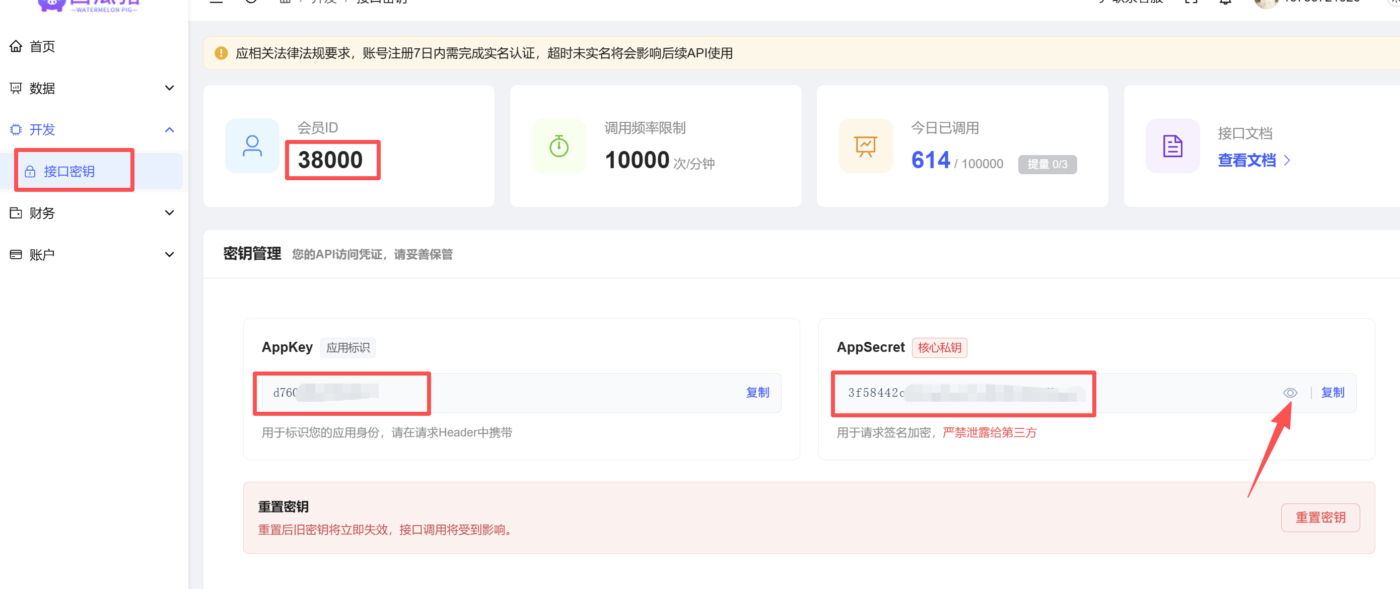Open the notification bell in top bar
Image resolution: width=1400 pixels, height=589 pixels.
point(1226,4)
